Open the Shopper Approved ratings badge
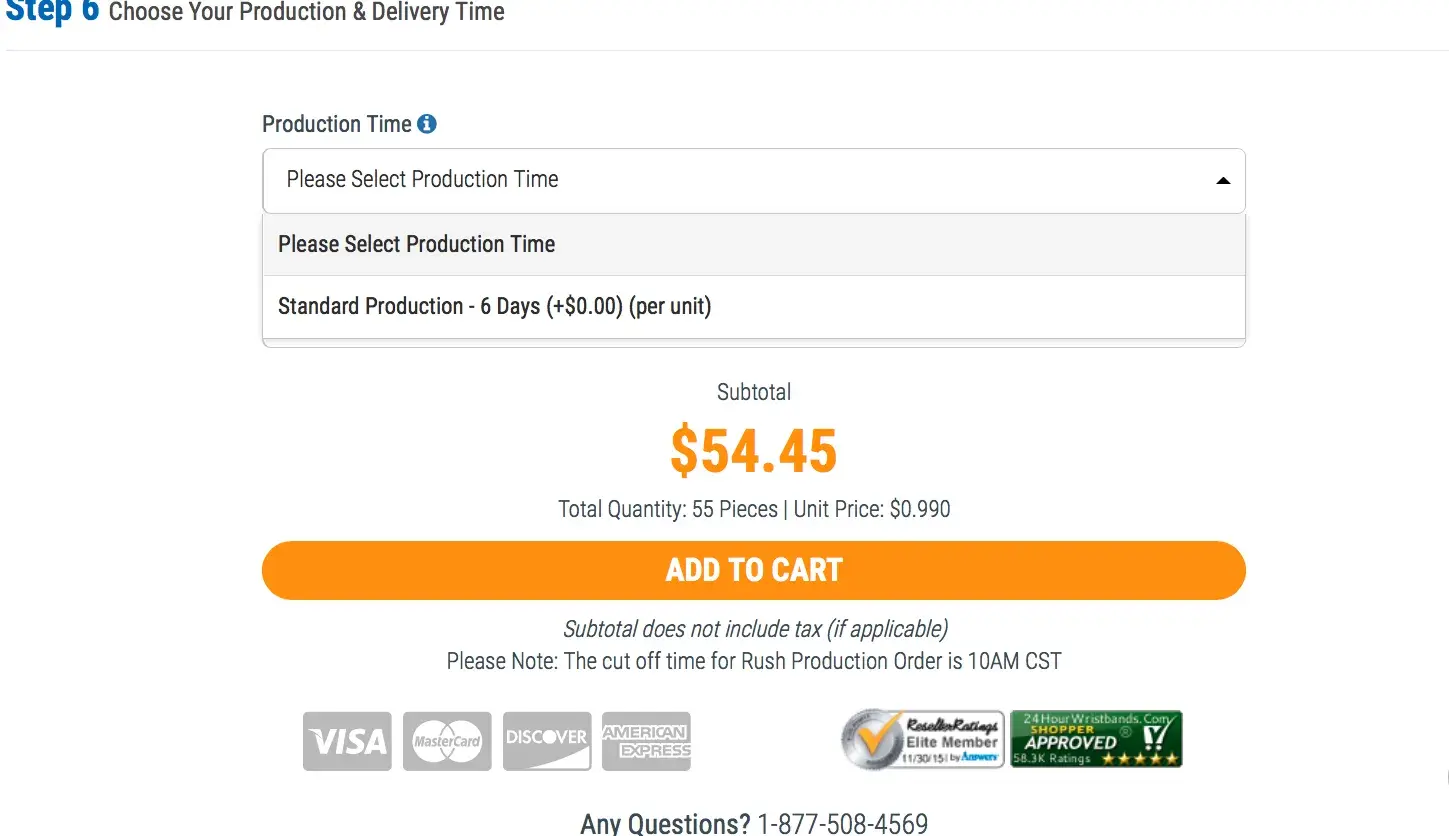 click(x=1096, y=740)
